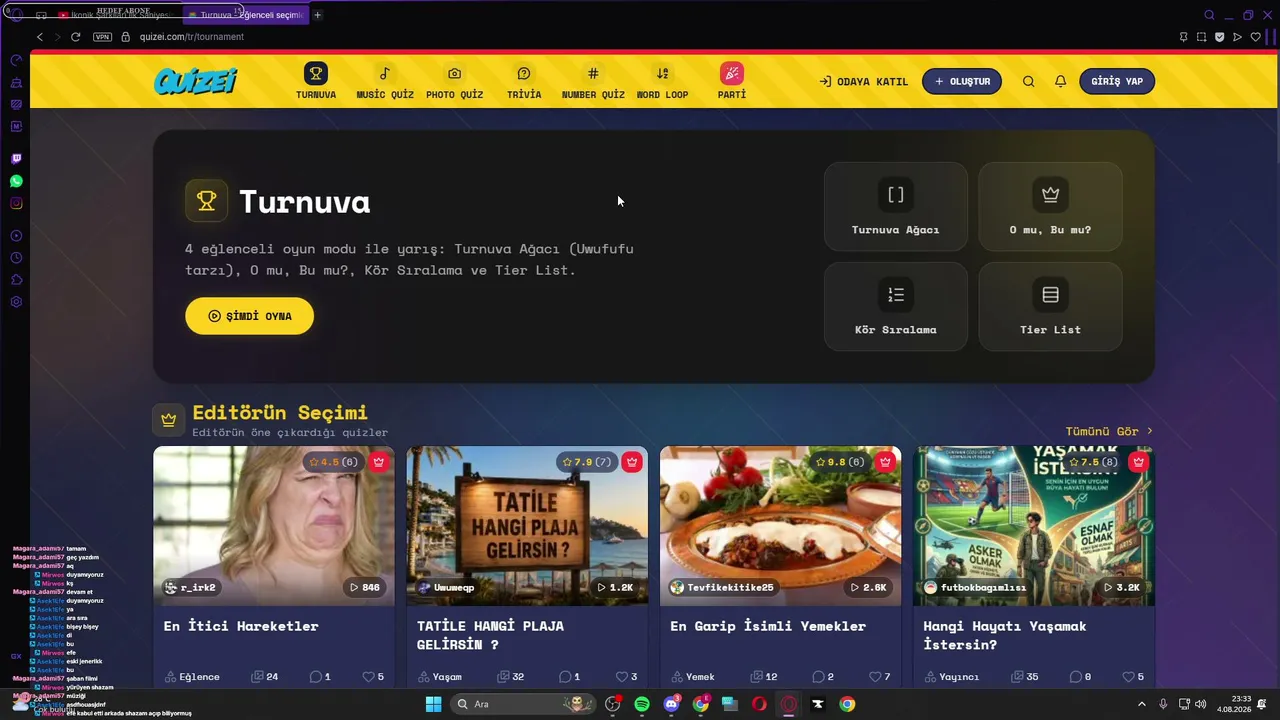Open Discord from the taskbar
Screen dimensions: 1280x720
671,704
